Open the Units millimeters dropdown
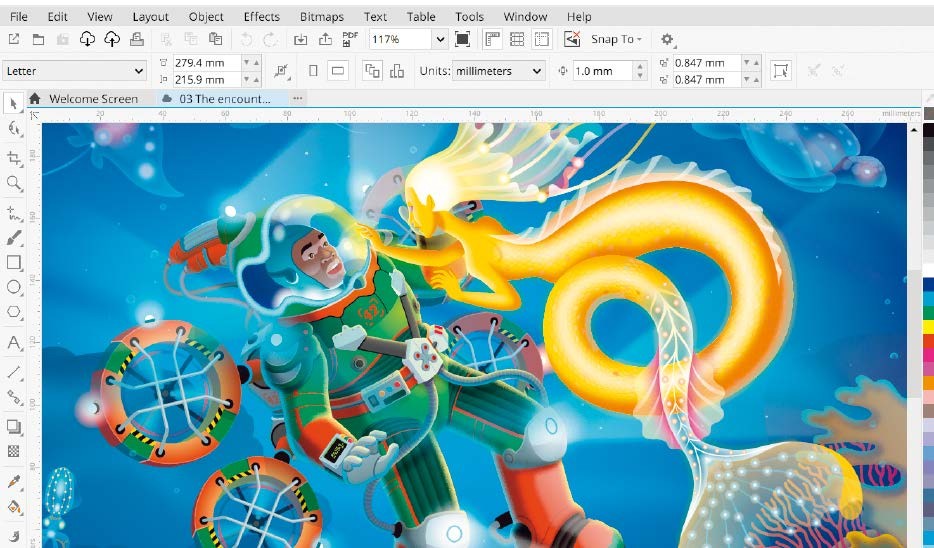 499,71
